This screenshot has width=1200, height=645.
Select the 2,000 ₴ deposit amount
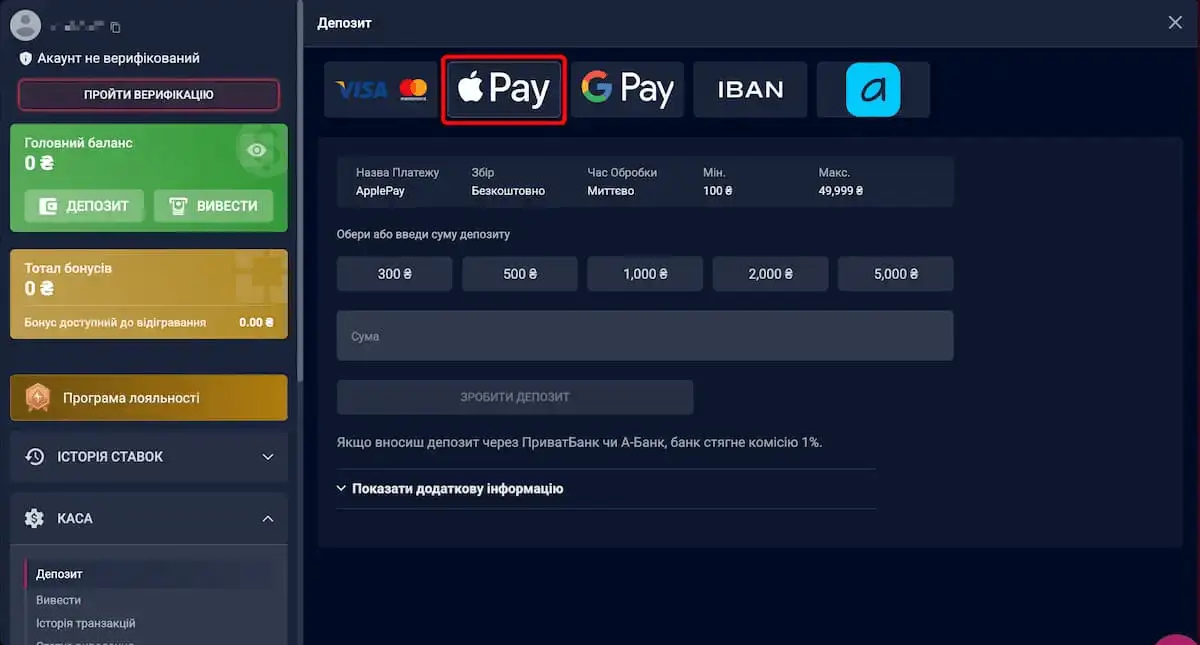(x=770, y=274)
